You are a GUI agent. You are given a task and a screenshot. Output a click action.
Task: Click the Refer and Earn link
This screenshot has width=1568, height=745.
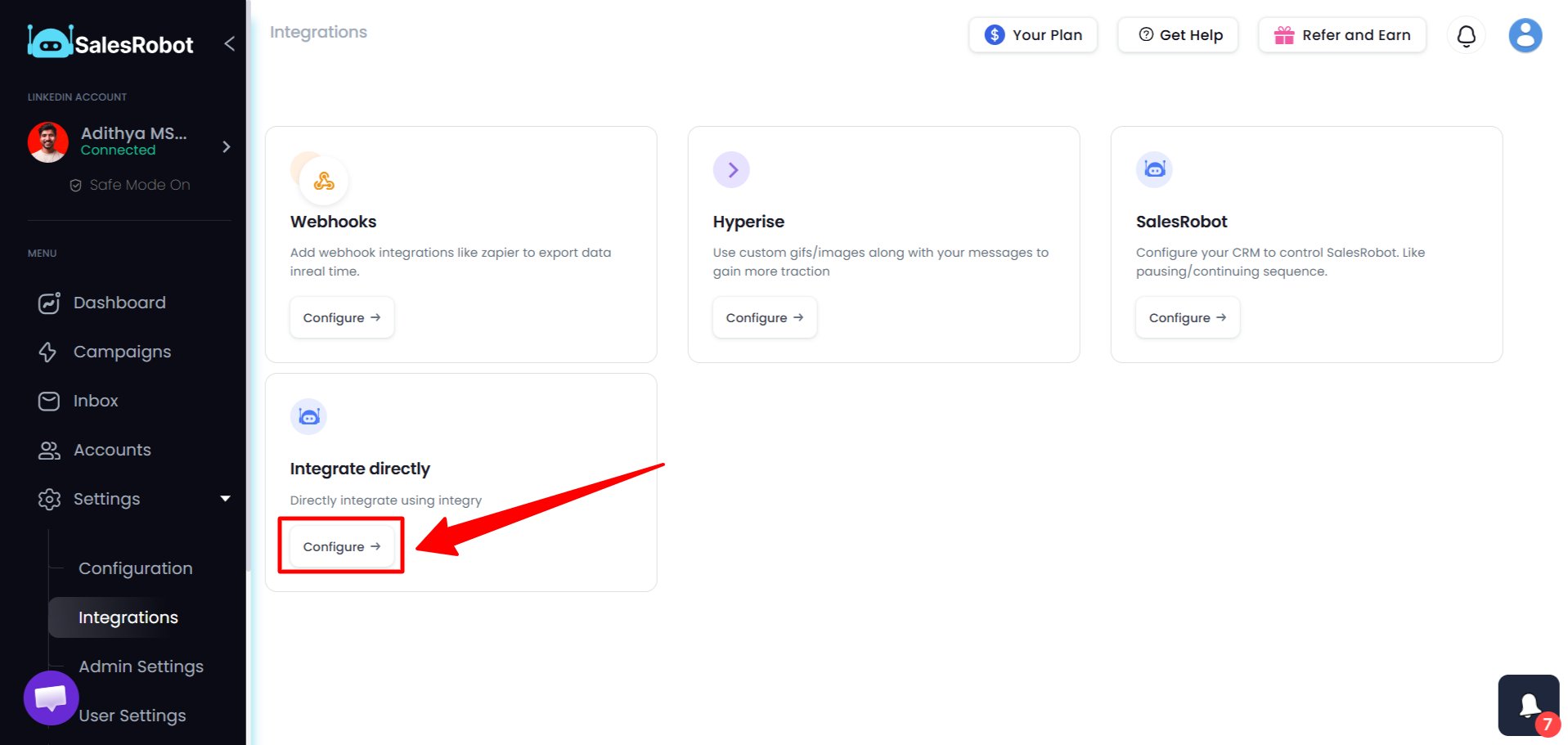click(x=1341, y=35)
